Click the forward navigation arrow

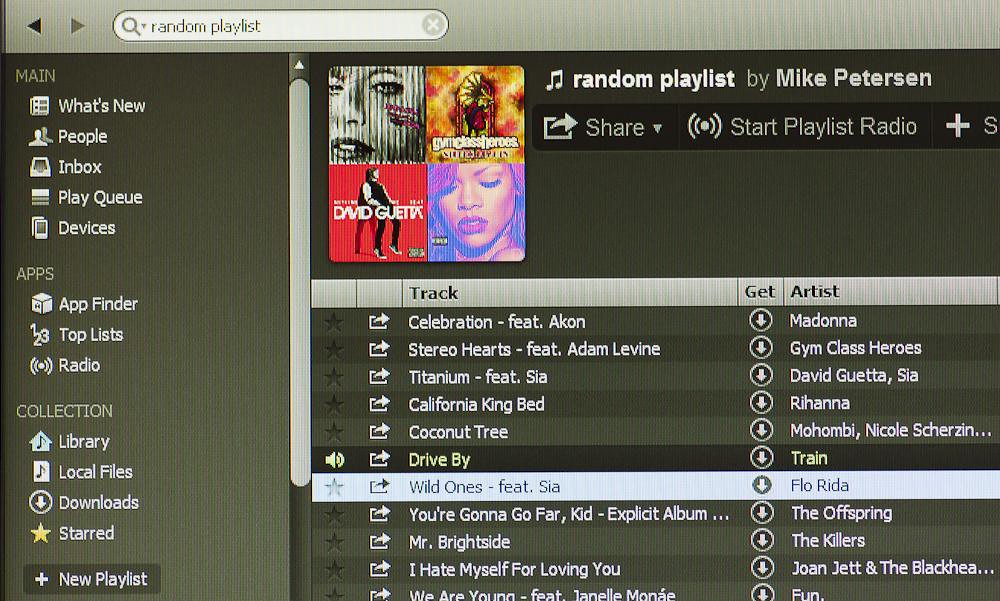78,26
